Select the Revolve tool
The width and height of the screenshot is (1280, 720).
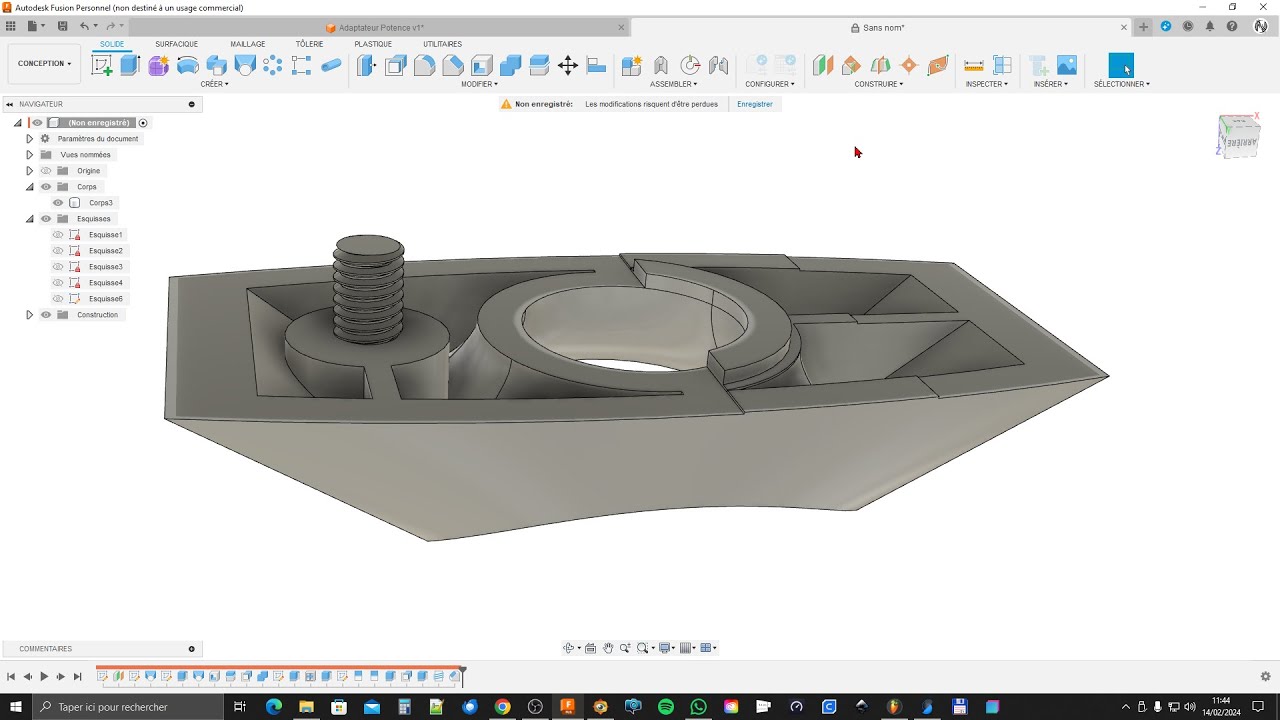187,66
